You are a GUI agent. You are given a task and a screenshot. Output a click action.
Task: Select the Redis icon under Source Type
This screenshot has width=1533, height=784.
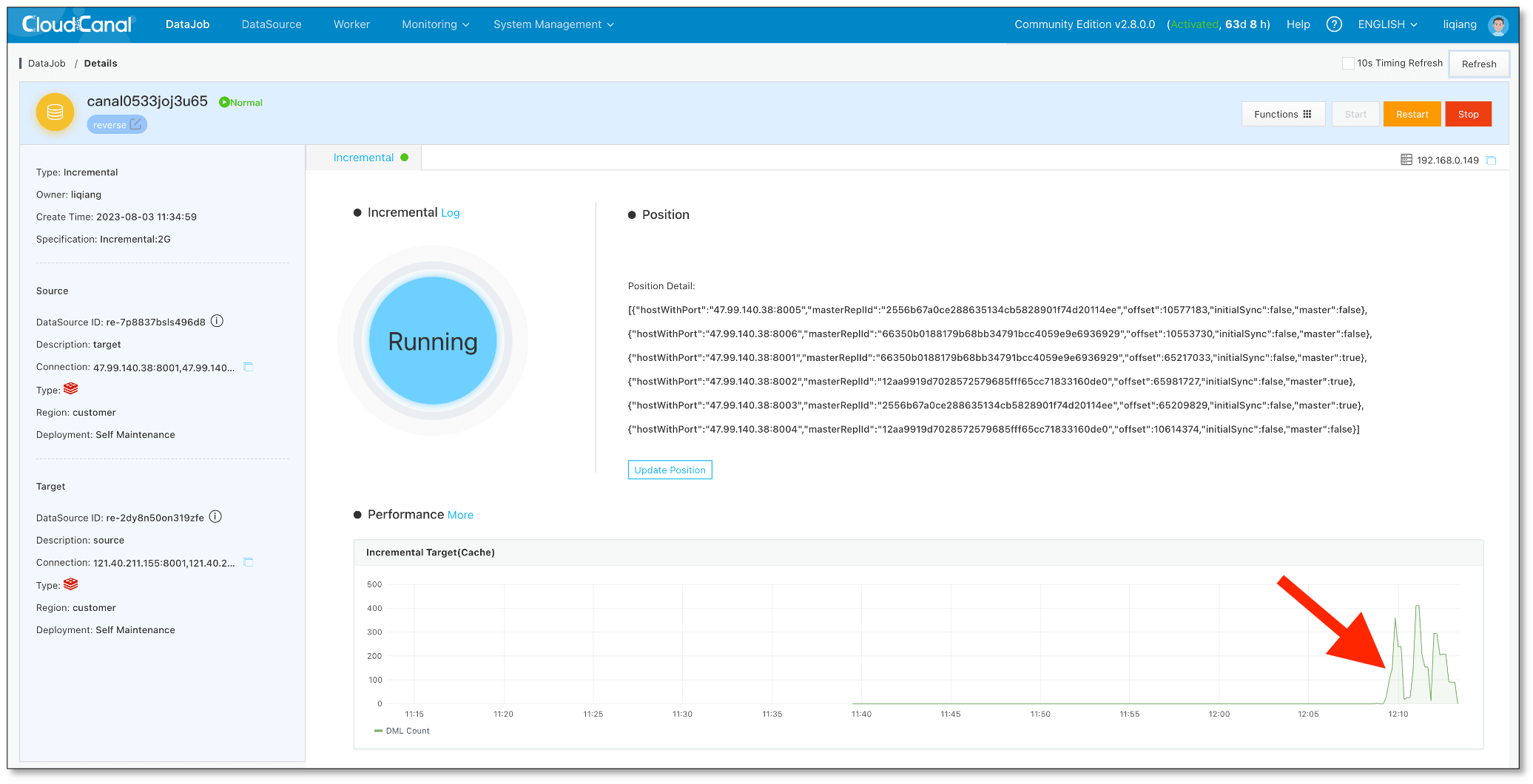pyautogui.click(x=71, y=388)
